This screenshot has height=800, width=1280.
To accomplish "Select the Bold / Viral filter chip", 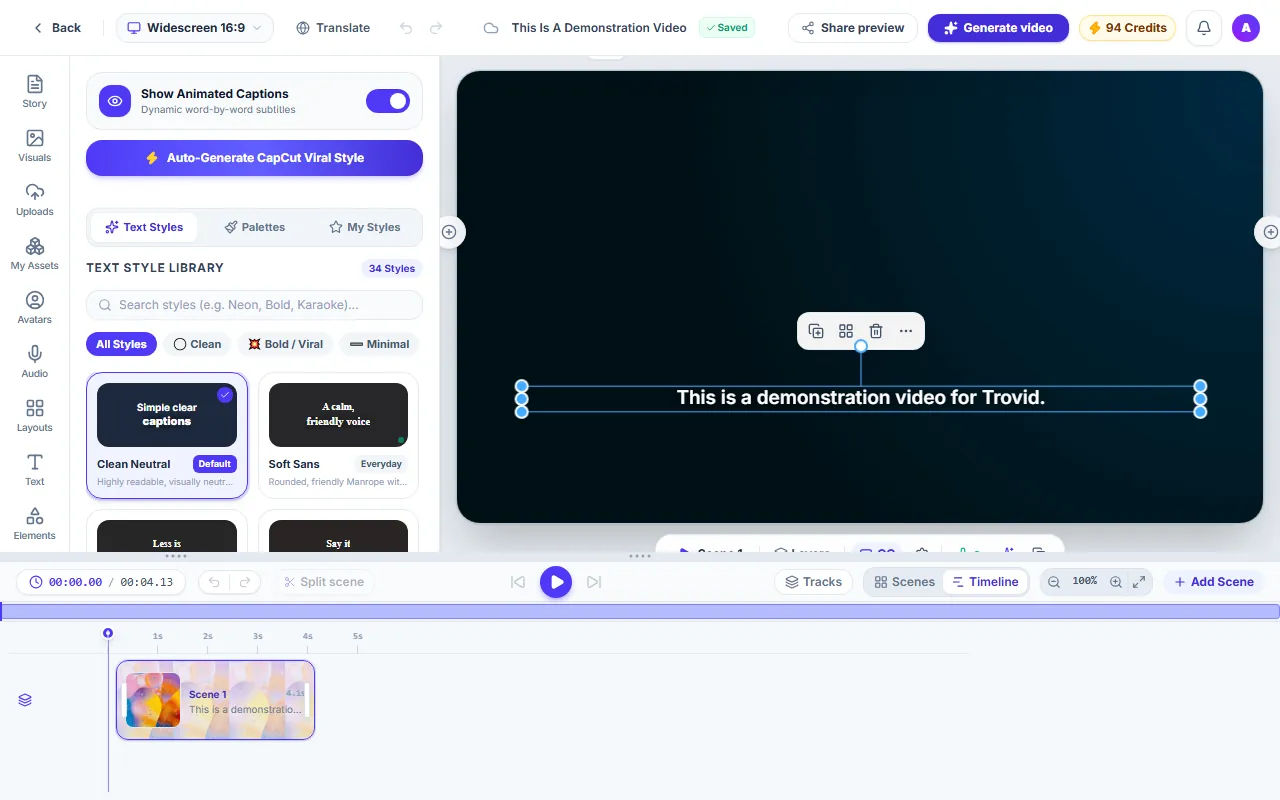I will 286,344.
